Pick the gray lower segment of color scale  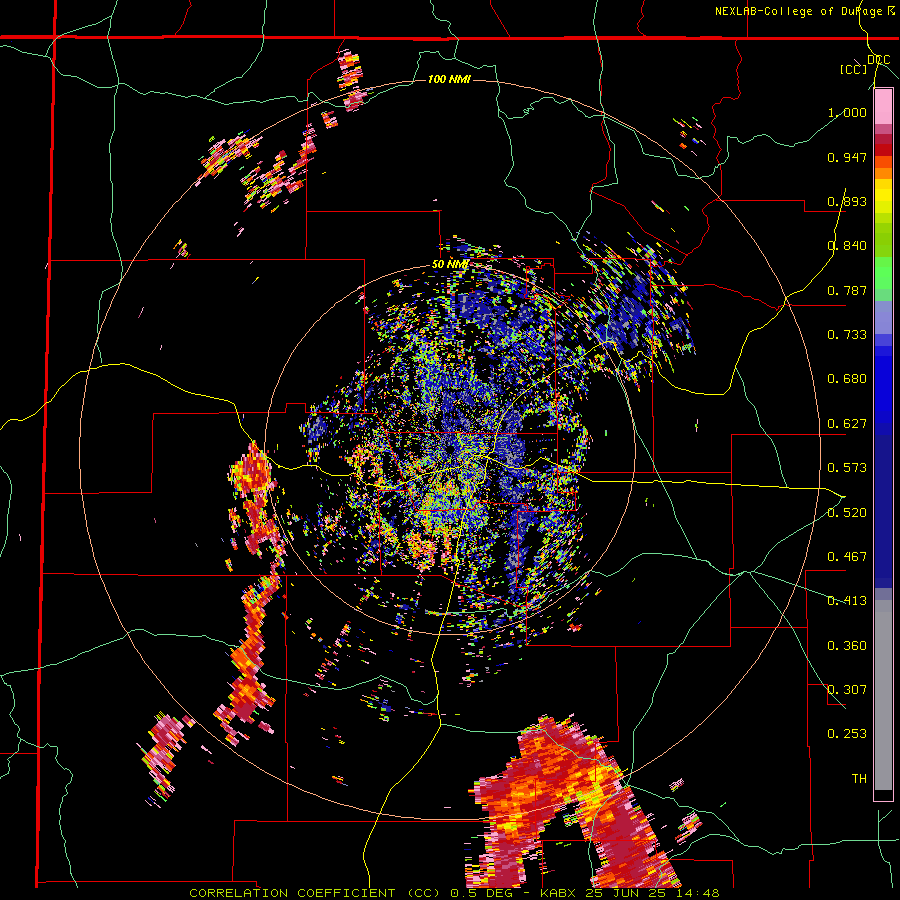pos(883,695)
